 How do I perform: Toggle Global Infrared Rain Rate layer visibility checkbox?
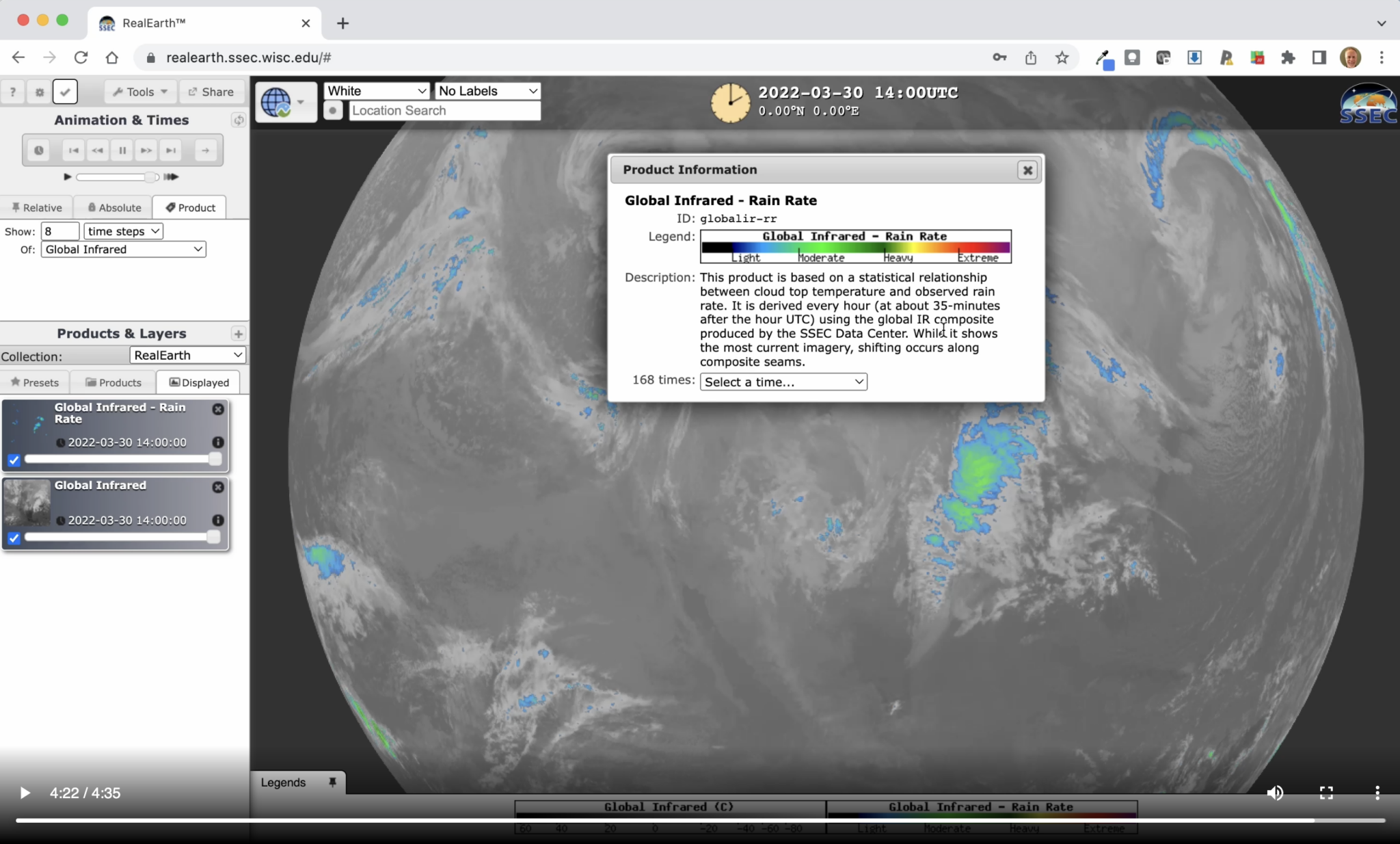coord(14,460)
